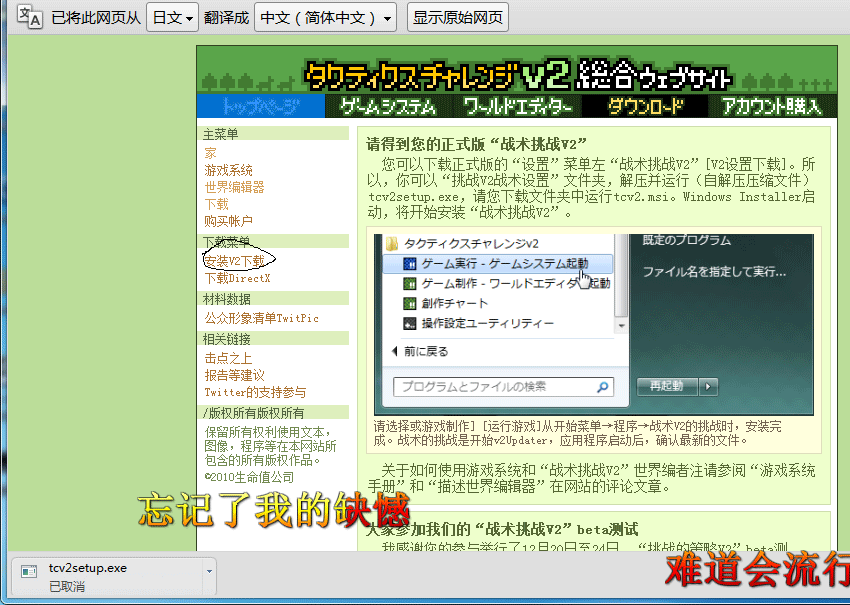Switch to the トップページ navigation tab
850x605 pixels.
(x=261, y=106)
